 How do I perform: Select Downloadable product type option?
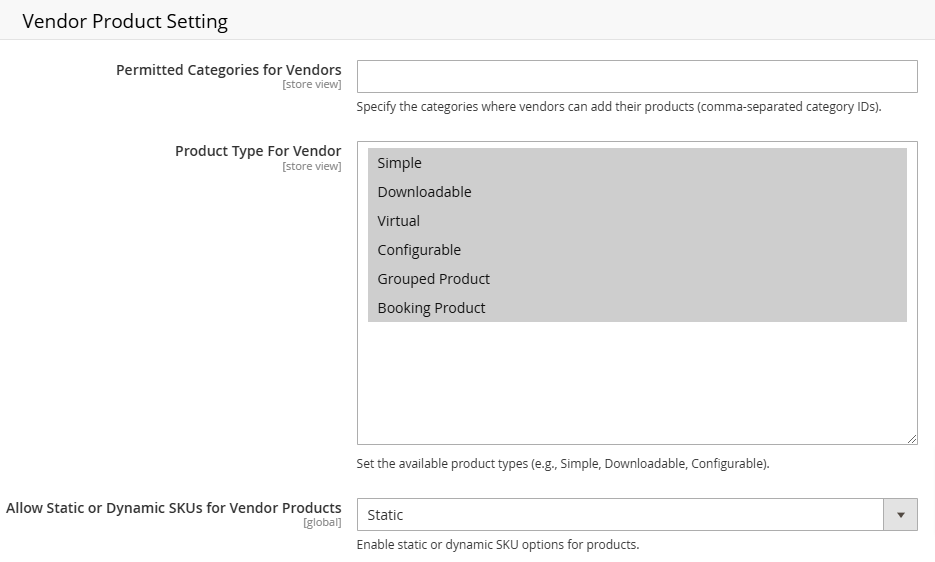(x=637, y=192)
